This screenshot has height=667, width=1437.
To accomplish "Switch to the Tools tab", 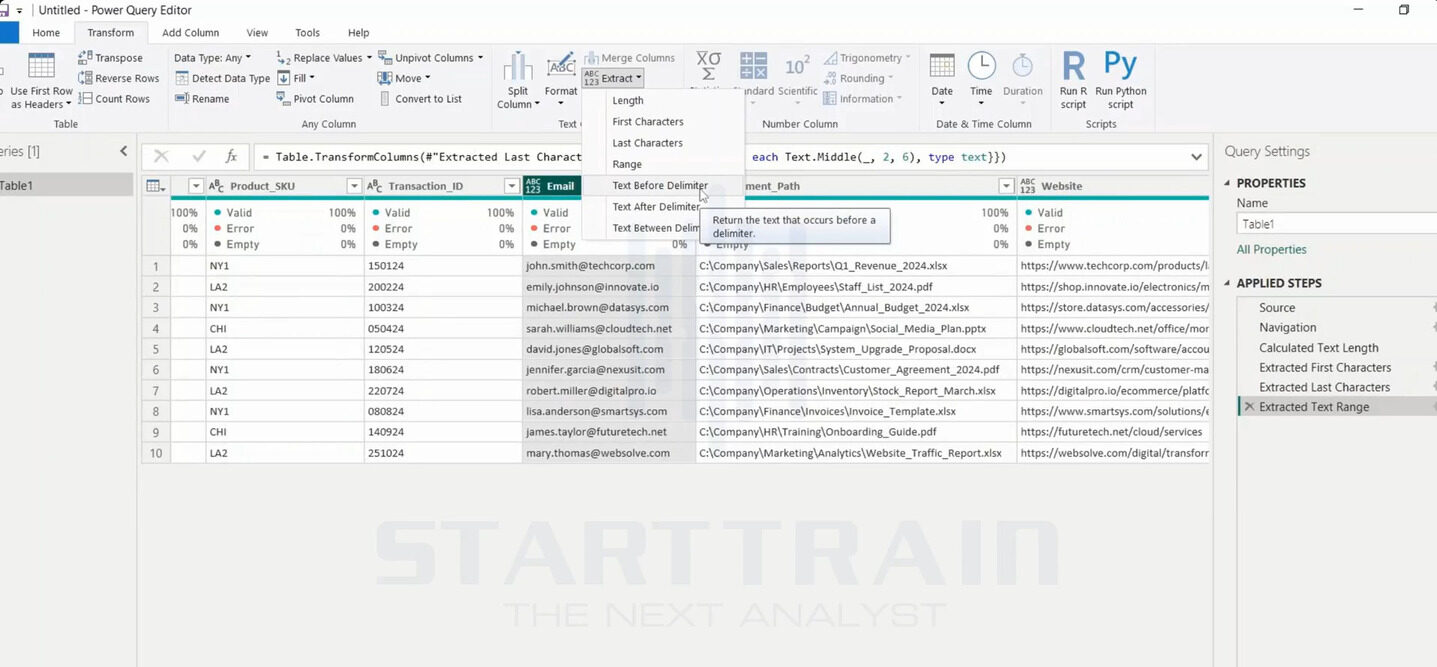I will point(308,33).
